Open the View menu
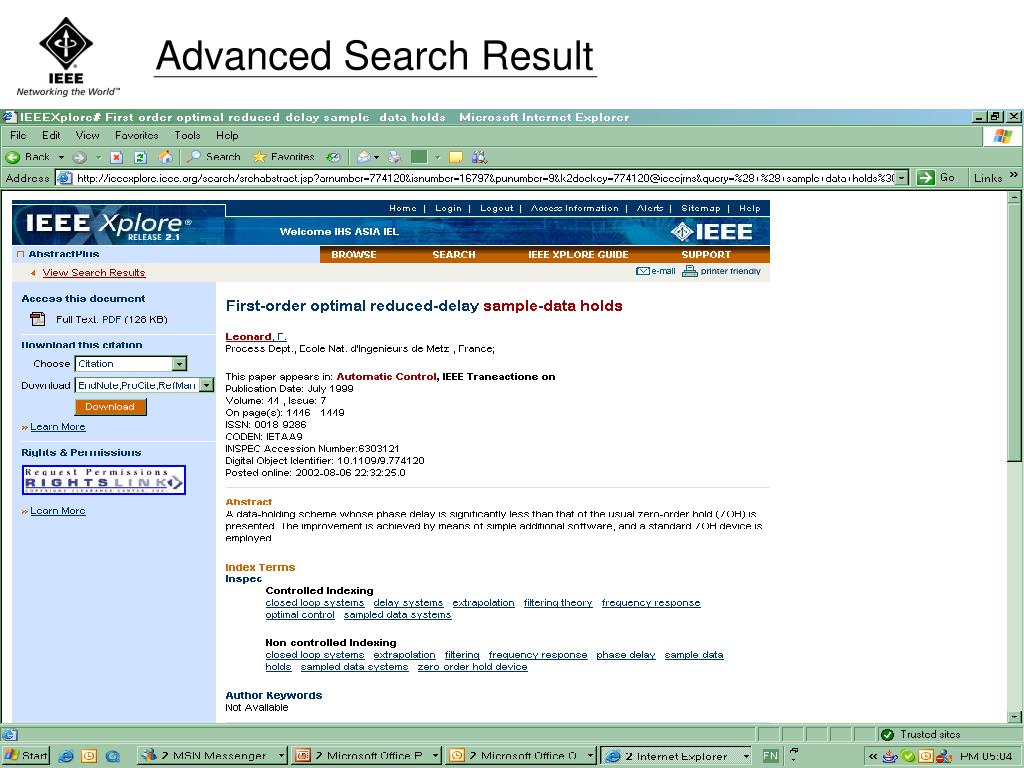Screen dimensions: 1024x768 (x=88, y=135)
